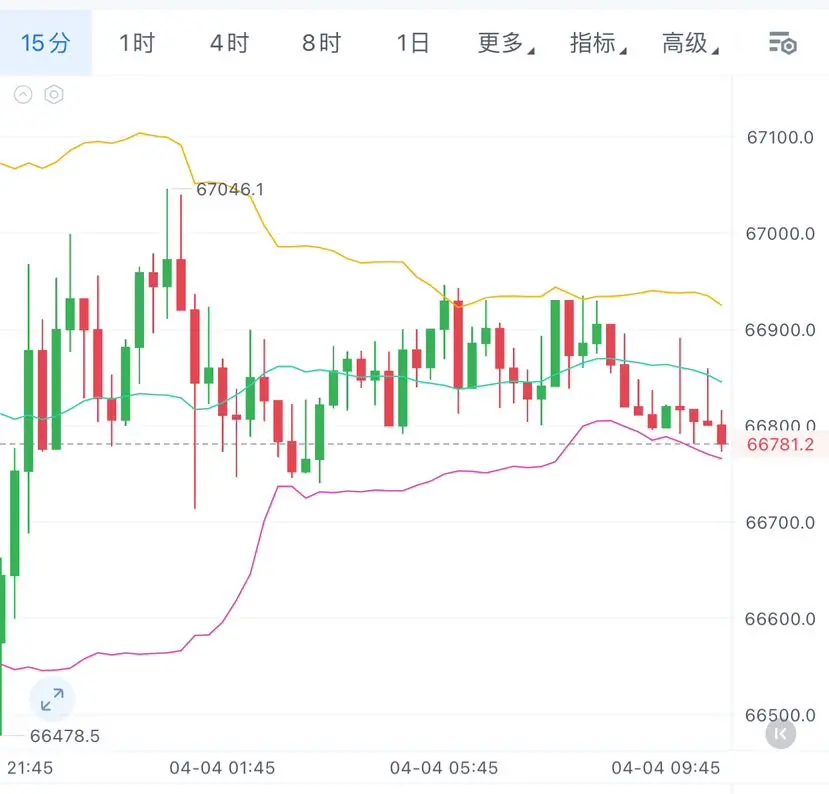Expand chart to fullscreen
829x794 pixels.
tap(52, 699)
